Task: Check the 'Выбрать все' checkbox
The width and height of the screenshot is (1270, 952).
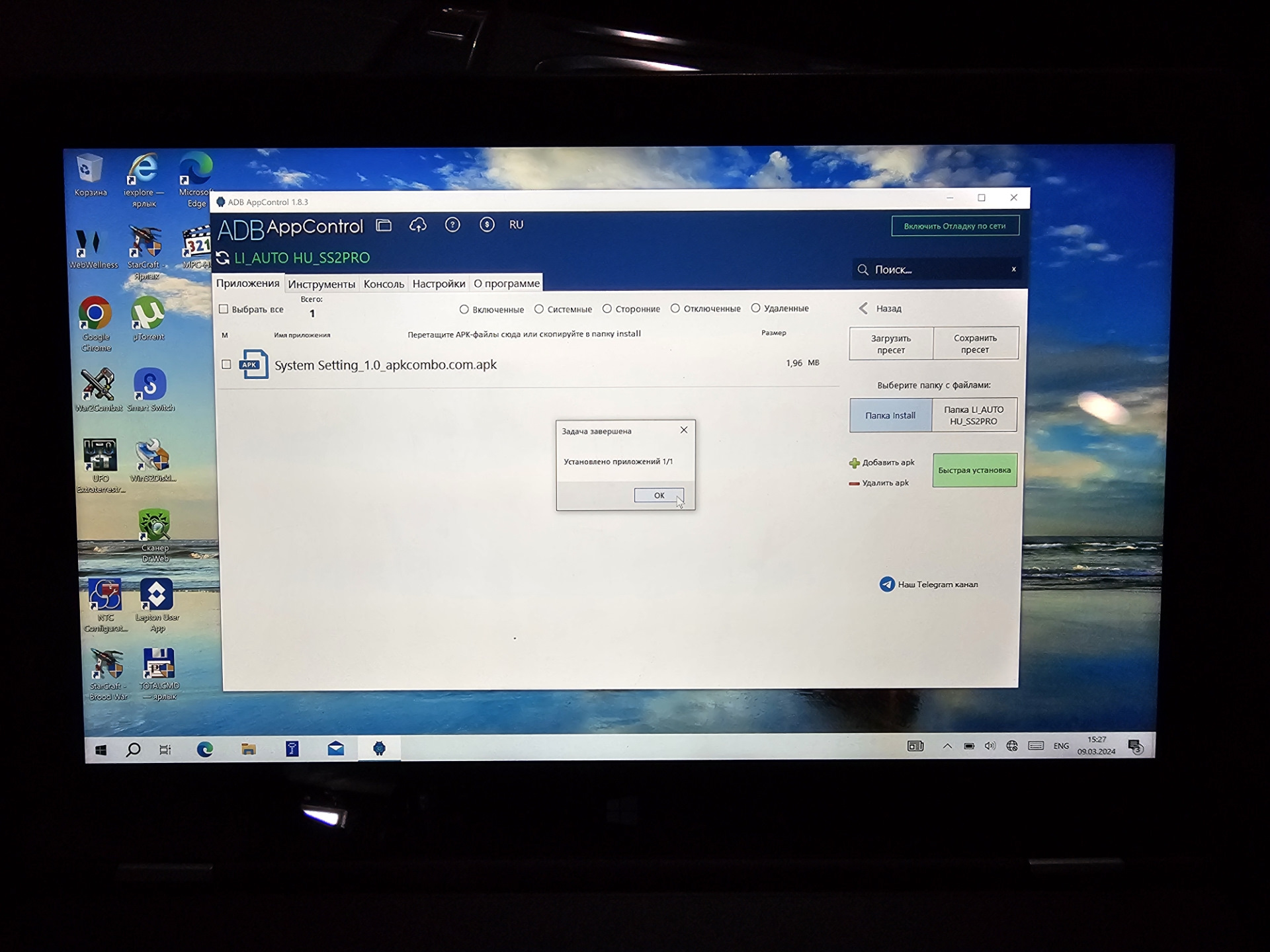Action: [x=224, y=309]
